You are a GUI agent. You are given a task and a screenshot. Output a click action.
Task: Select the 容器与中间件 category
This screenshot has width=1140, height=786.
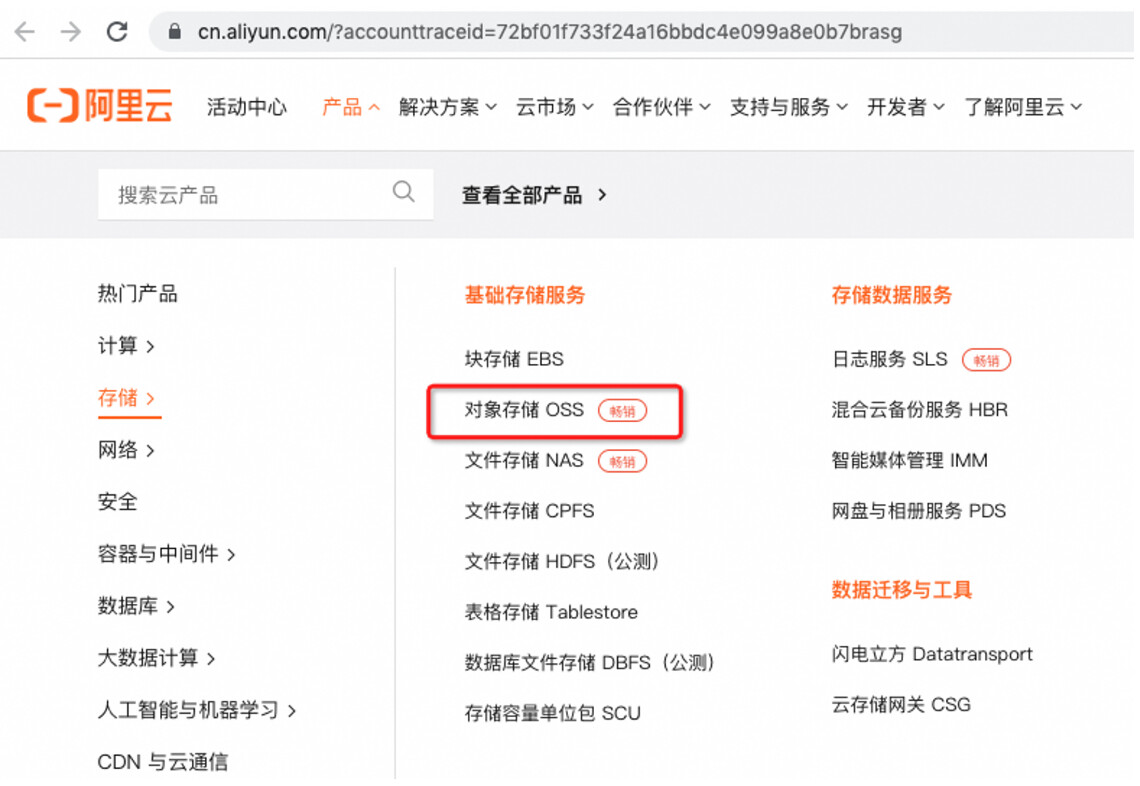[x=166, y=554]
